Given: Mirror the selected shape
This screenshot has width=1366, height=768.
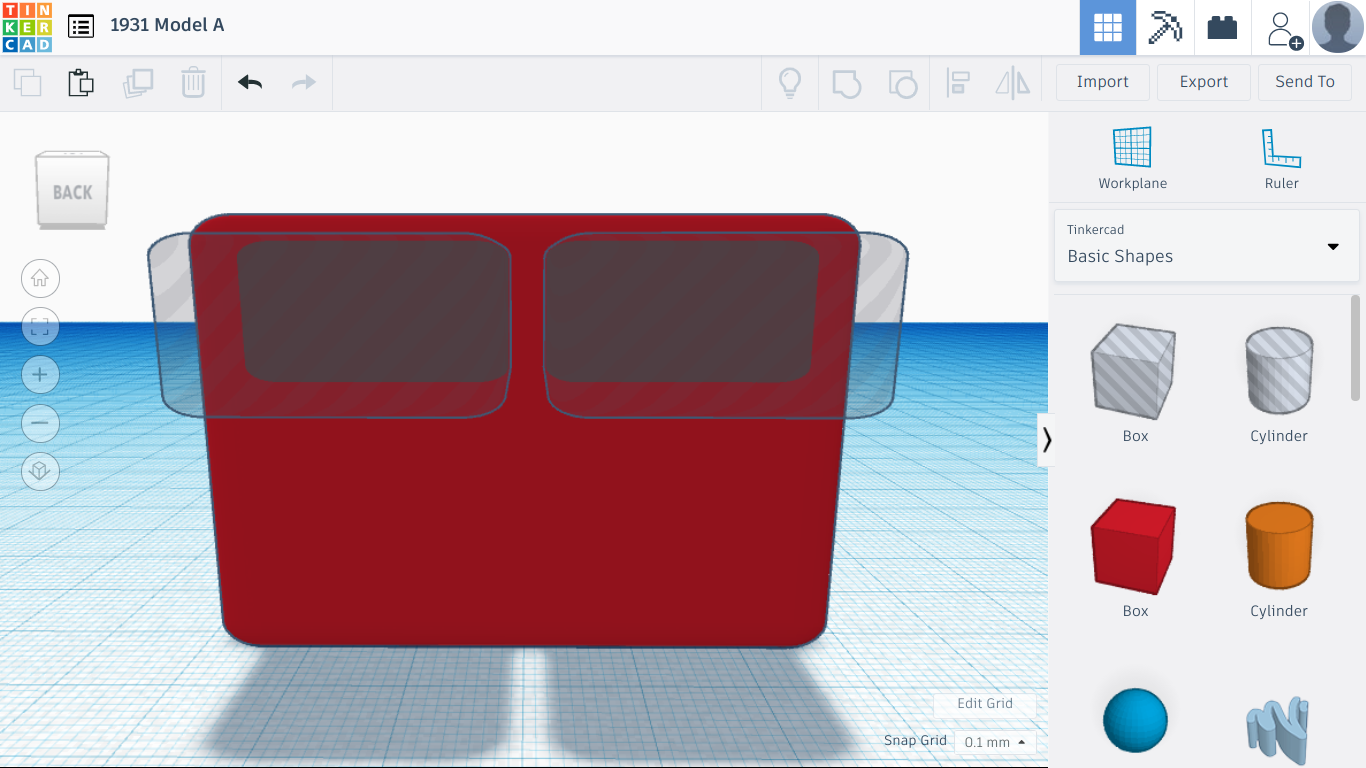Looking at the screenshot, I should tap(1012, 83).
